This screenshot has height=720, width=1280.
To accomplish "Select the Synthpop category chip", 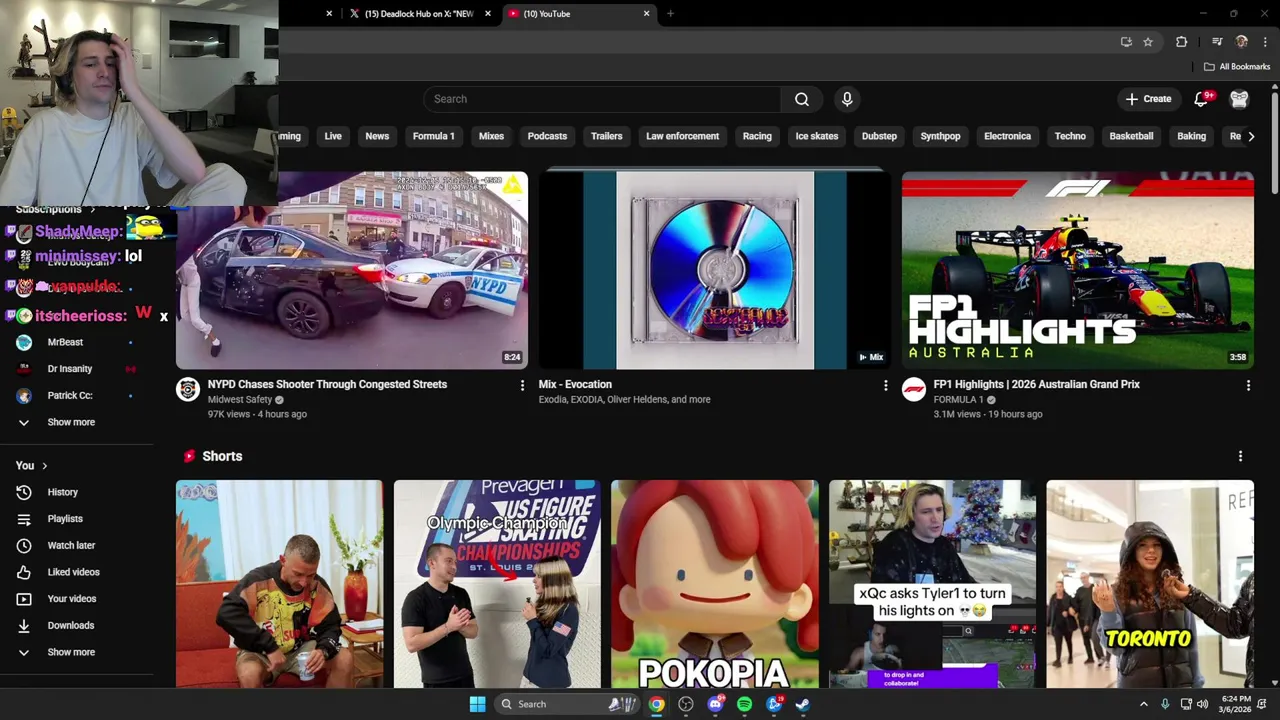I will pyautogui.click(x=940, y=136).
